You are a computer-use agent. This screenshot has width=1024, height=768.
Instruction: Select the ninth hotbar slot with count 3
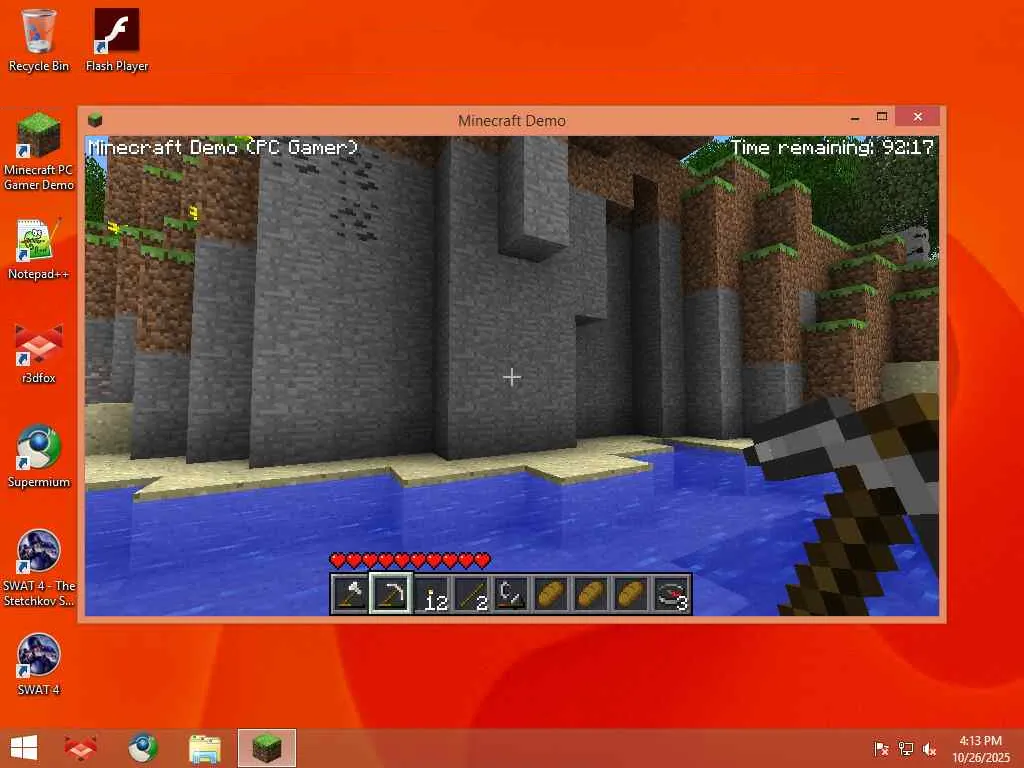point(671,594)
